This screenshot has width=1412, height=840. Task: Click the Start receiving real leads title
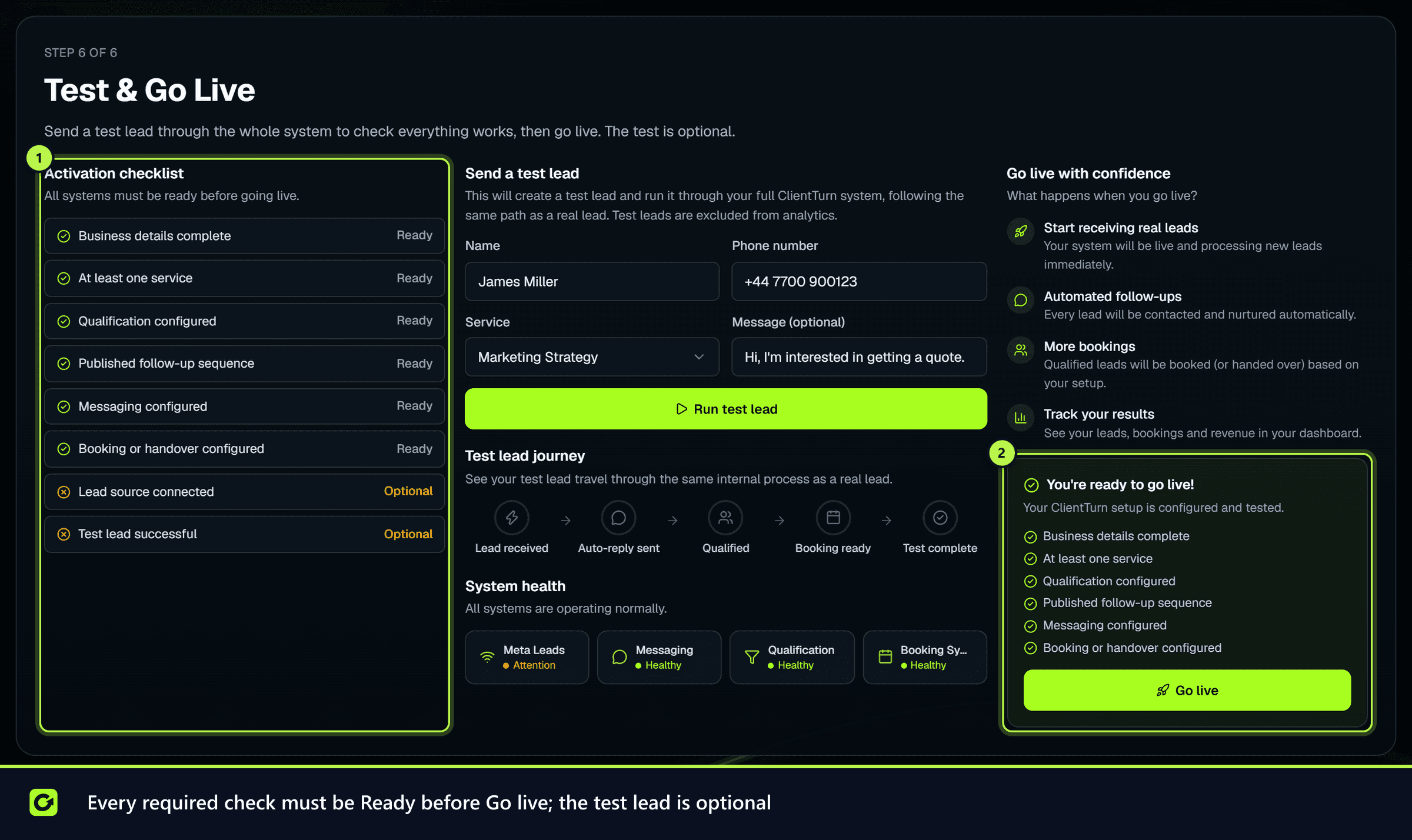click(x=1121, y=228)
